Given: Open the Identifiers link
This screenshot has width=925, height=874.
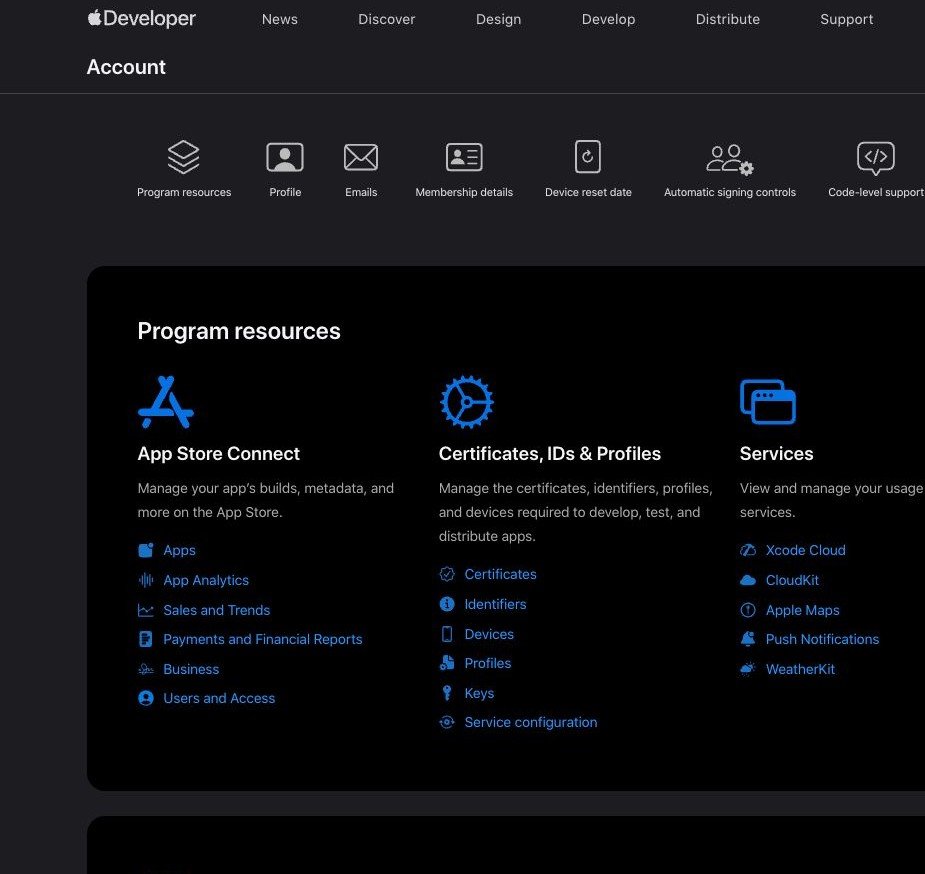Looking at the screenshot, I should click(x=495, y=604).
